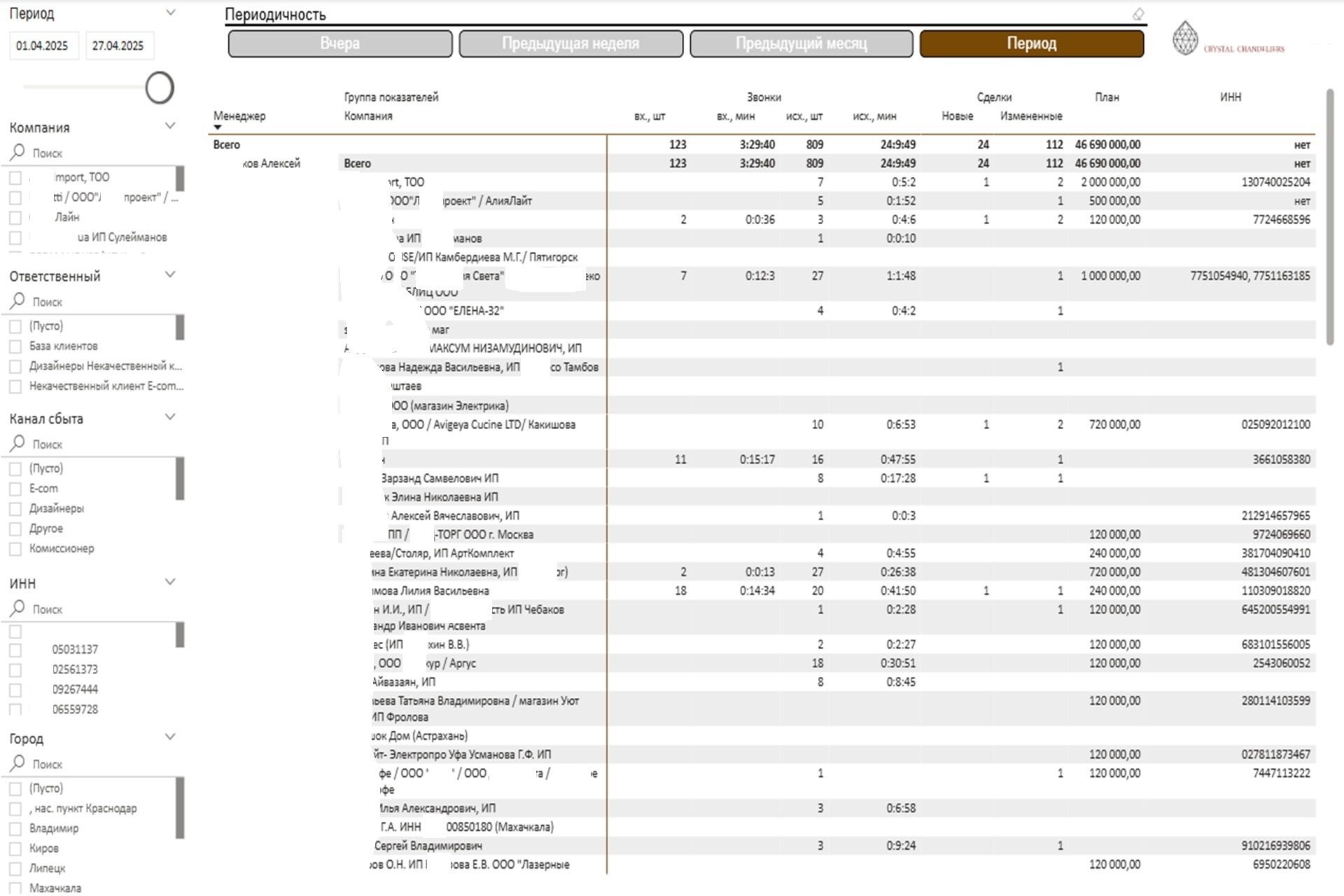The height and width of the screenshot is (896, 1344).
Task: Collapse the Период filter chevron
Action: [x=170, y=13]
